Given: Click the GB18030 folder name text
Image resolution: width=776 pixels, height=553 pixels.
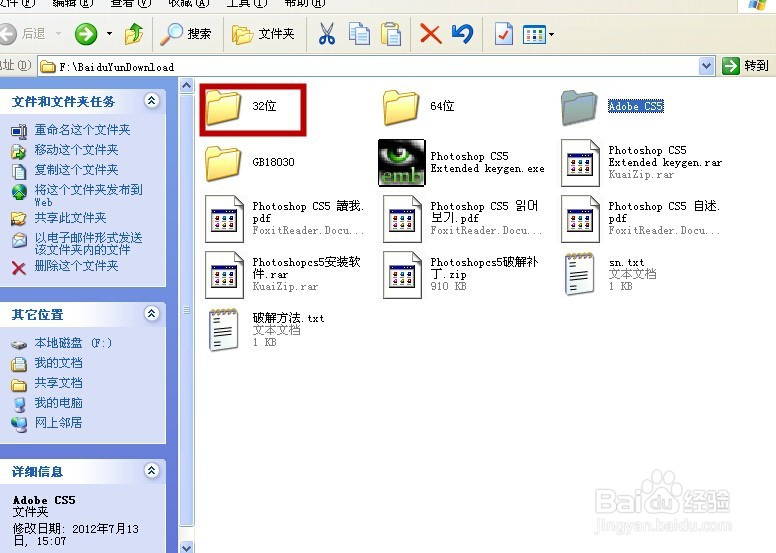Looking at the screenshot, I should (273, 162).
